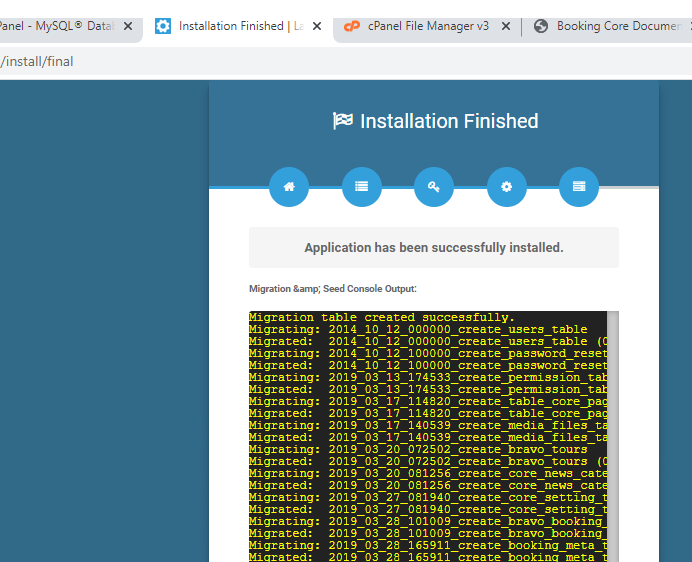This screenshot has width=692, height=562.
Task: Click the Installation Finished heading text
Action: tap(449, 121)
